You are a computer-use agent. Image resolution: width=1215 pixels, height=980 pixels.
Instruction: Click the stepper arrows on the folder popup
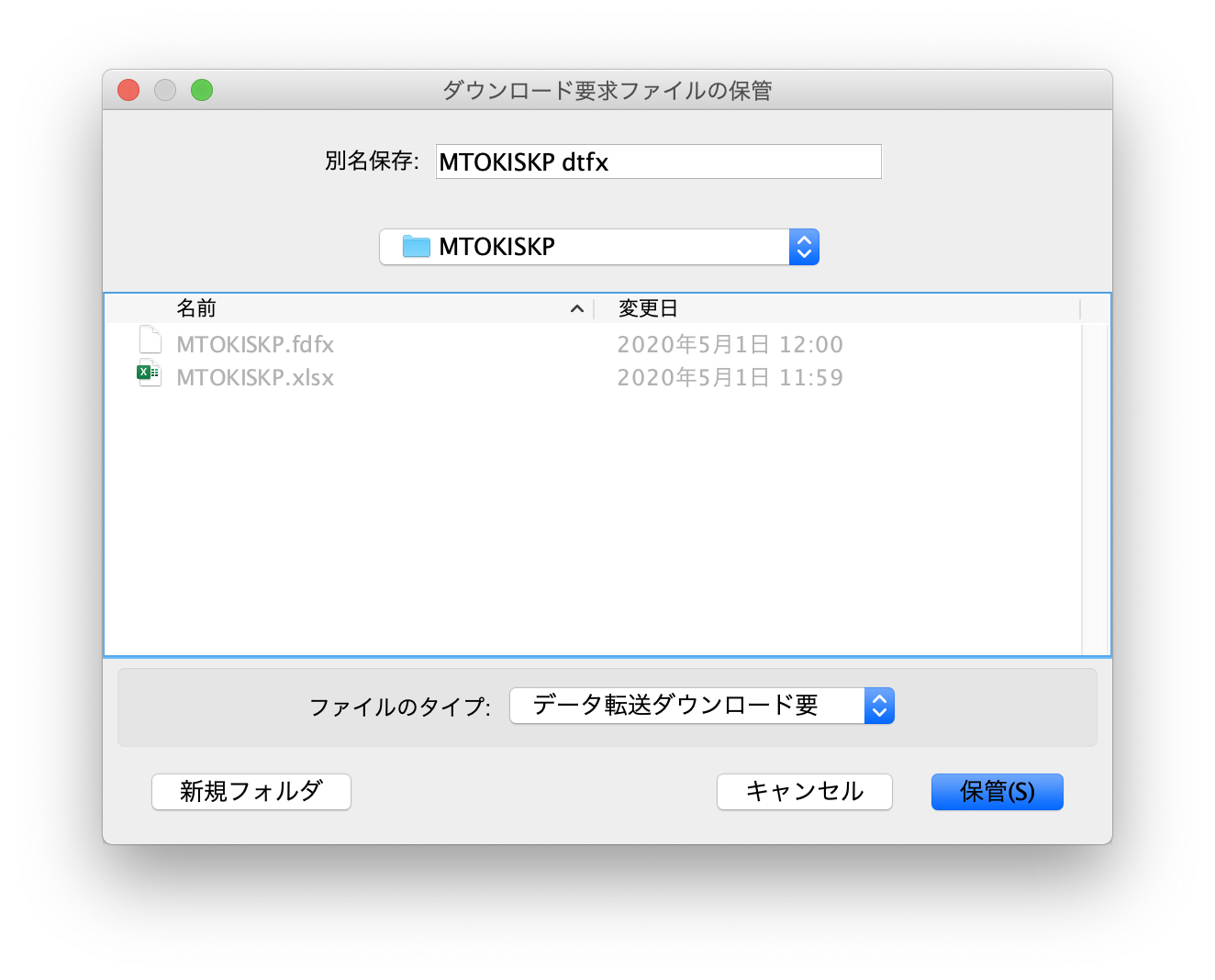point(803,247)
